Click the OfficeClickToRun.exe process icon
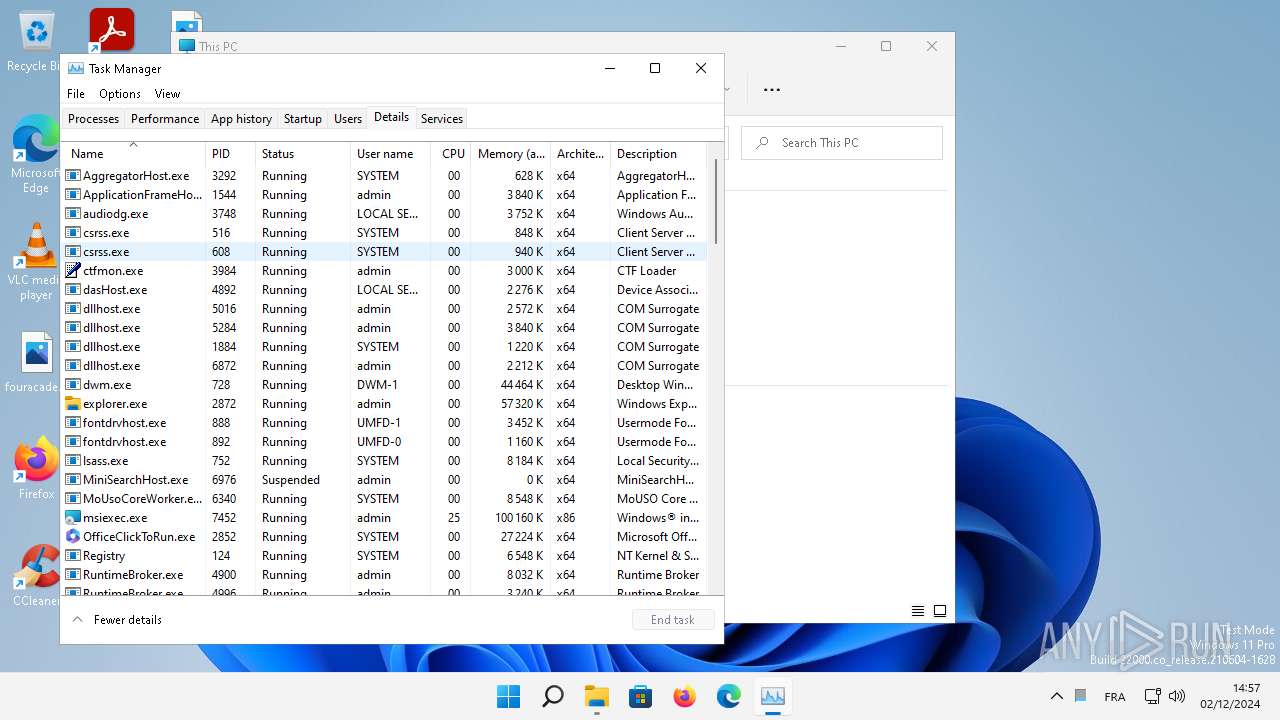The image size is (1280, 720). [x=73, y=537]
